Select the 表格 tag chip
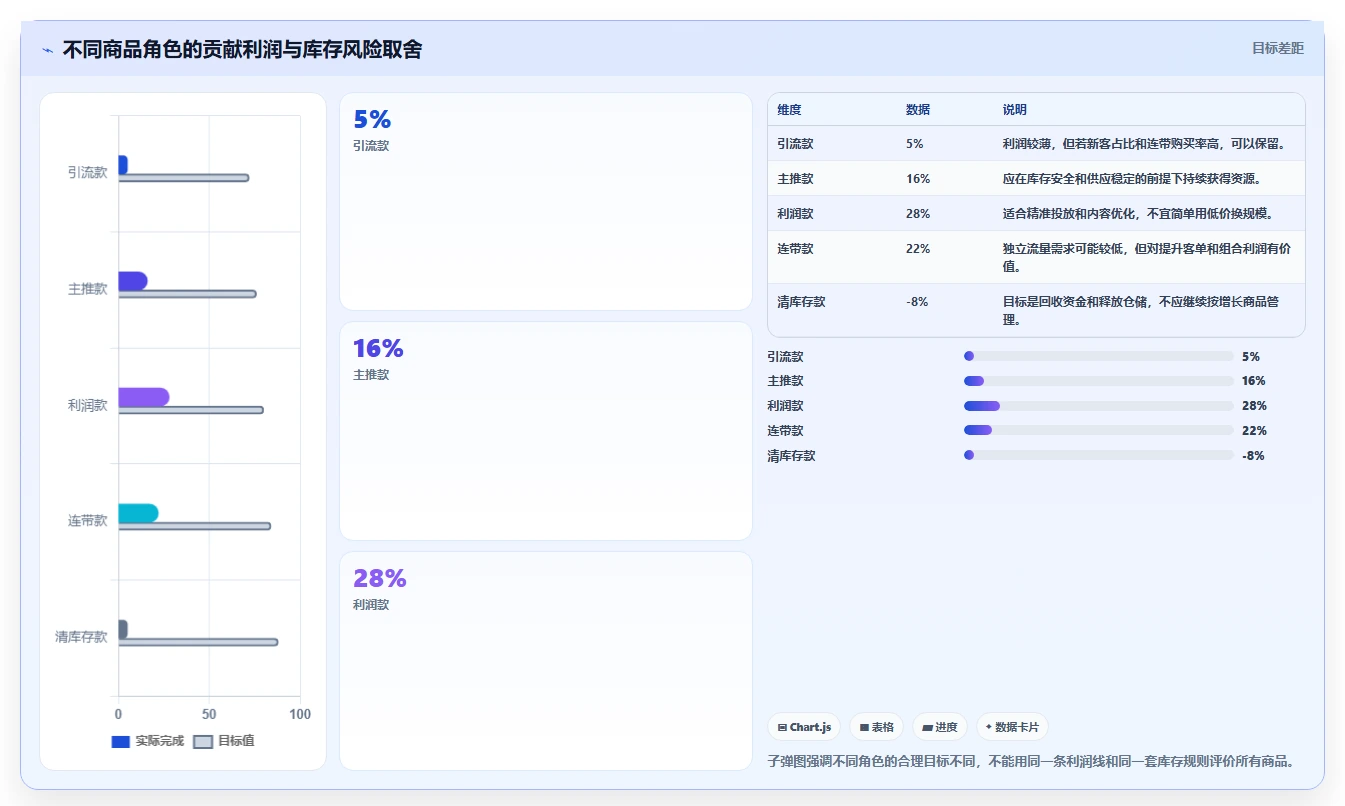The height and width of the screenshot is (806, 1345). click(877, 727)
